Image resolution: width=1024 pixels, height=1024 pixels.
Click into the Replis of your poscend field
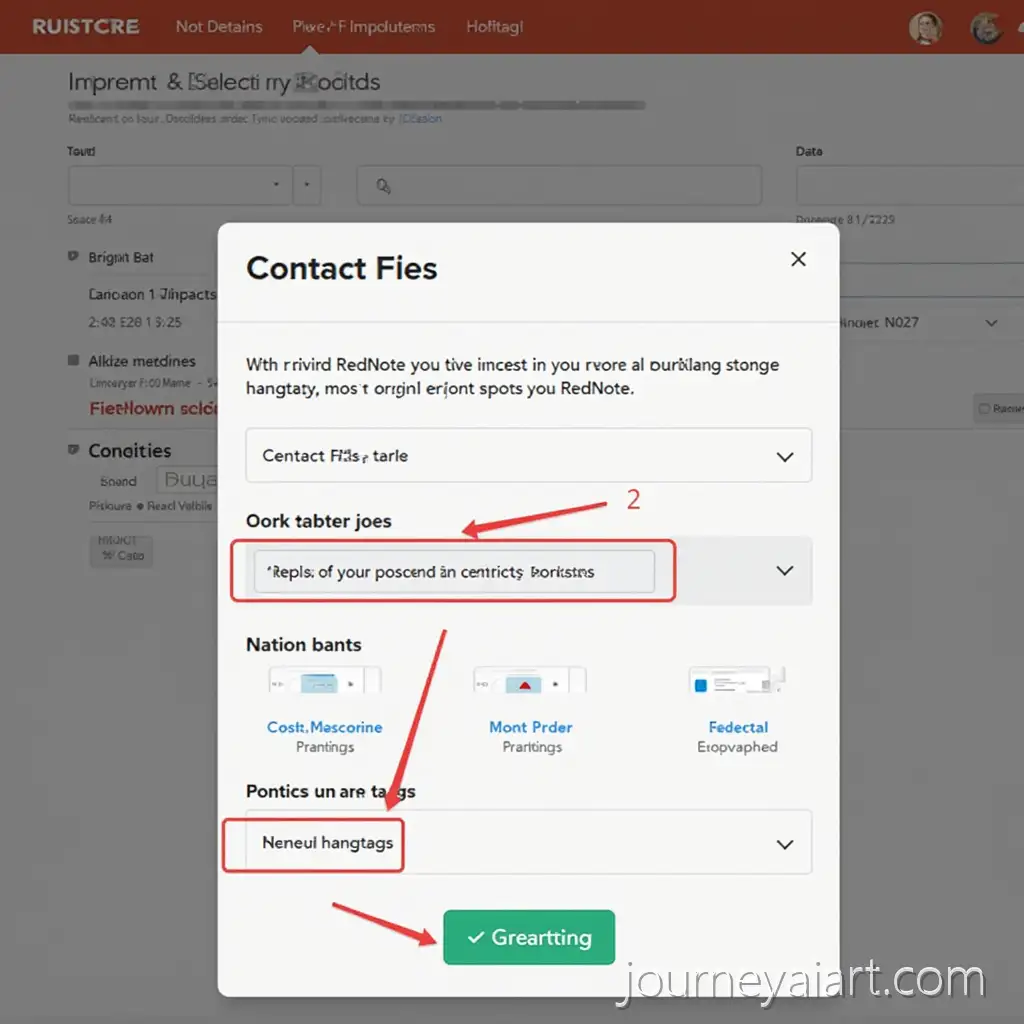pyautogui.click(x=454, y=572)
